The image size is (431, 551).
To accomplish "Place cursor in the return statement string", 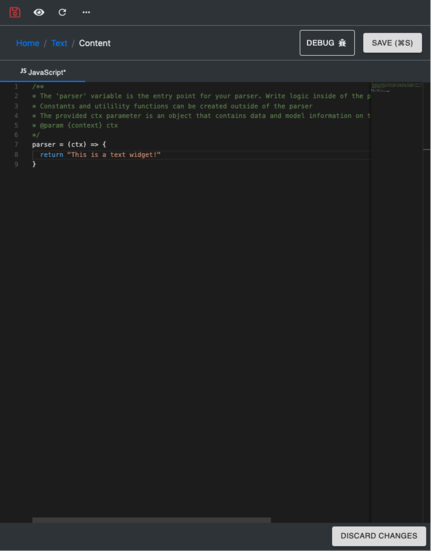I will tap(114, 155).
